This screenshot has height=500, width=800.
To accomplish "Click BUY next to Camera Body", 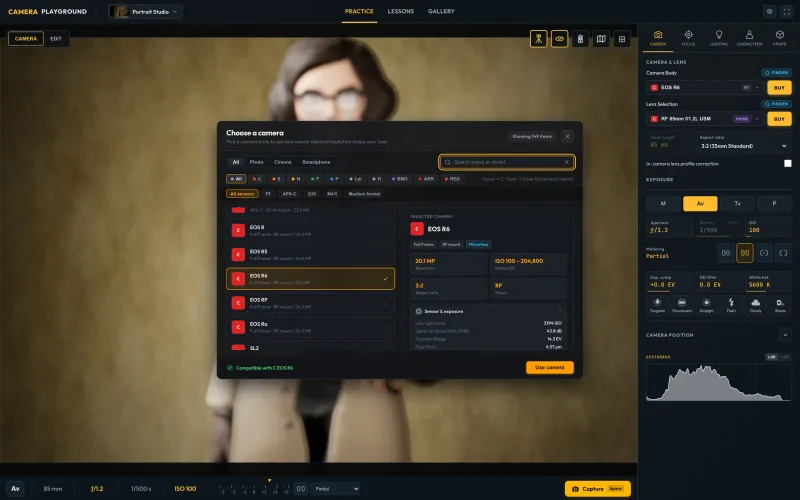I will tap(779, 88).
